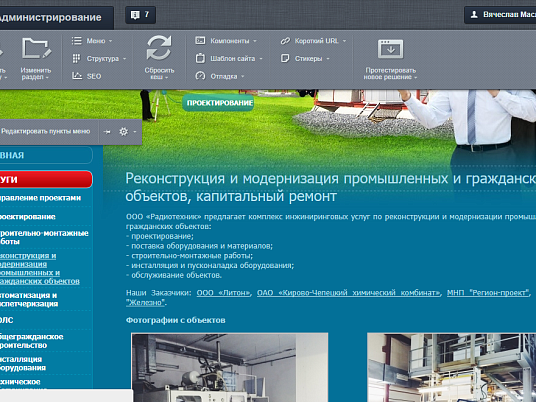This screenshot has height=402, width=536.
Task: Select Проектирование in the sidebar menu
Action: (x=28, y=217)
